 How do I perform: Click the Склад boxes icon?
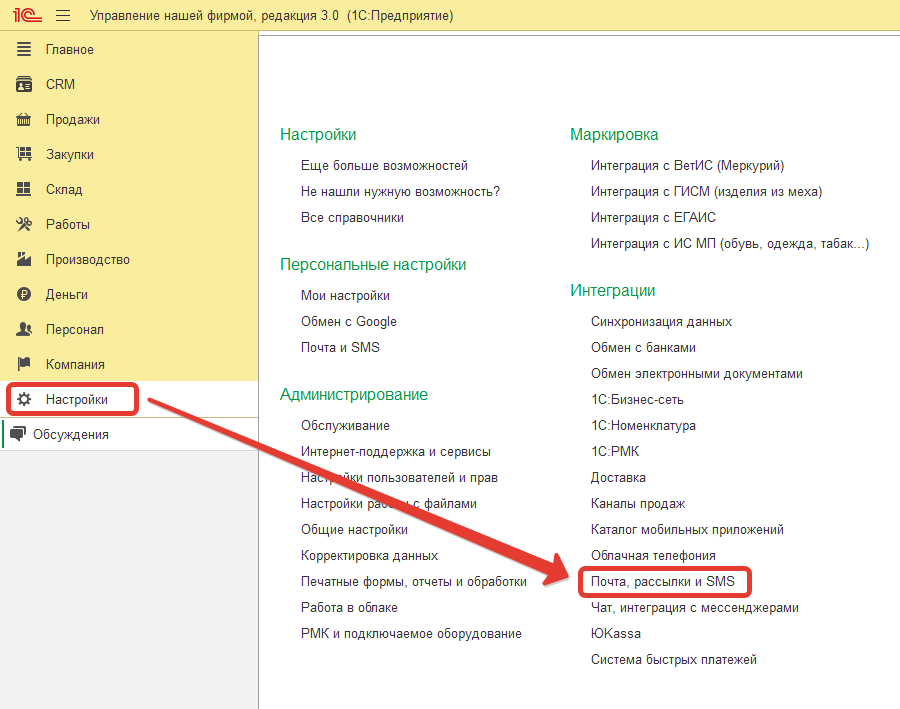24,189
